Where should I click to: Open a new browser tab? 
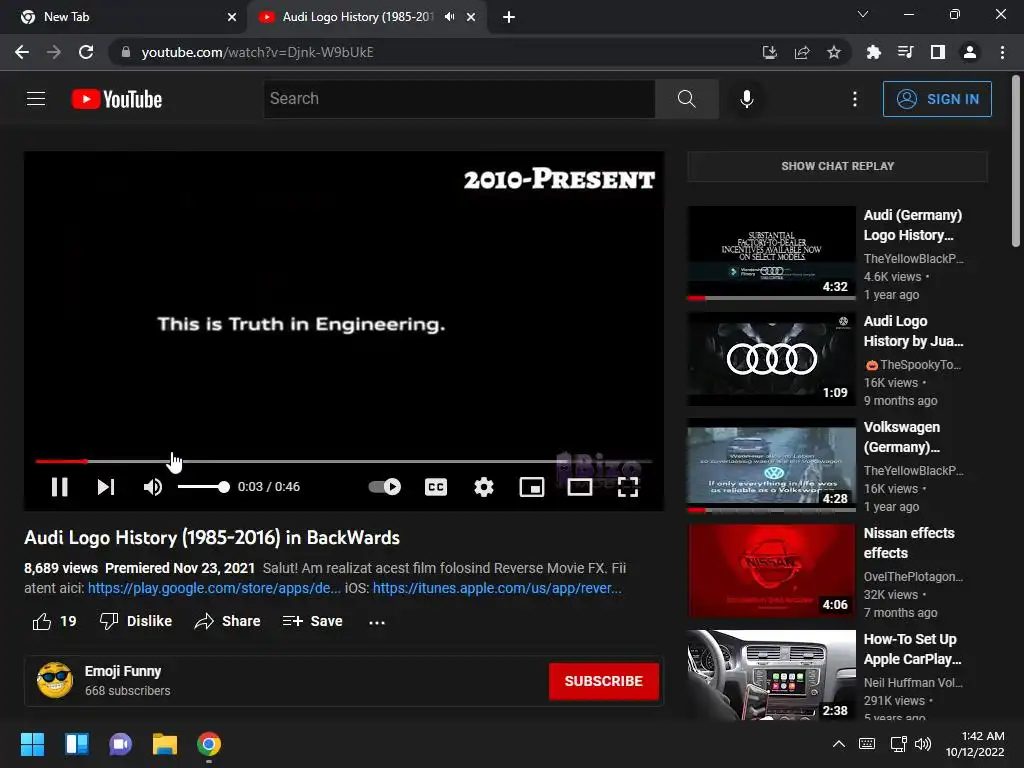509,17
